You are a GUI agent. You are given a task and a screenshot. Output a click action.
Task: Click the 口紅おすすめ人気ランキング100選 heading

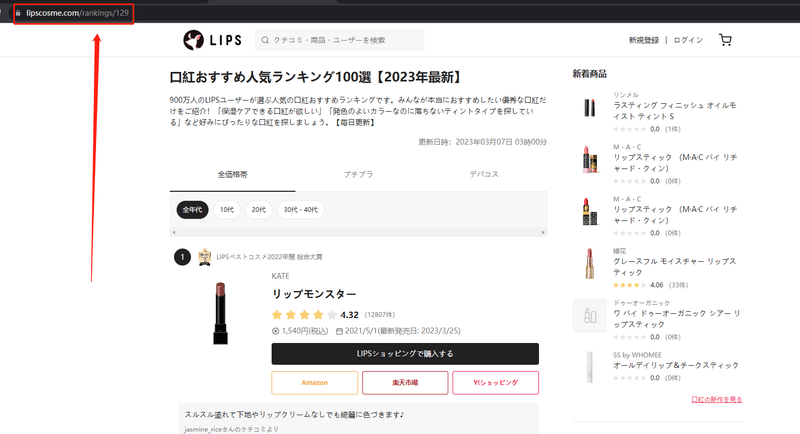pyautogui.click(x=316, y=77)
